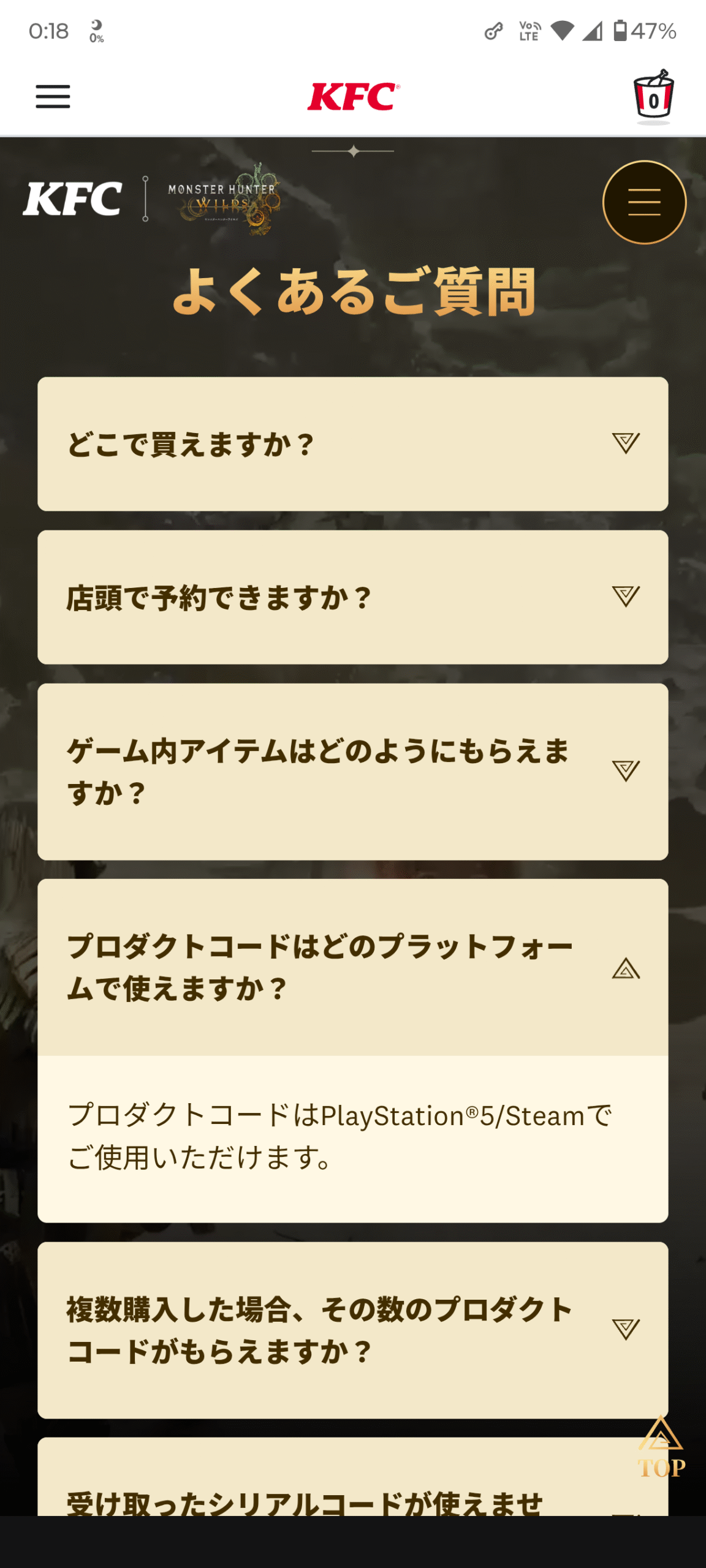Screen dimensions: 706x1568
Task: Open the KFC hamburger menu
Action: pyautogui.click(x=53, y=97)
